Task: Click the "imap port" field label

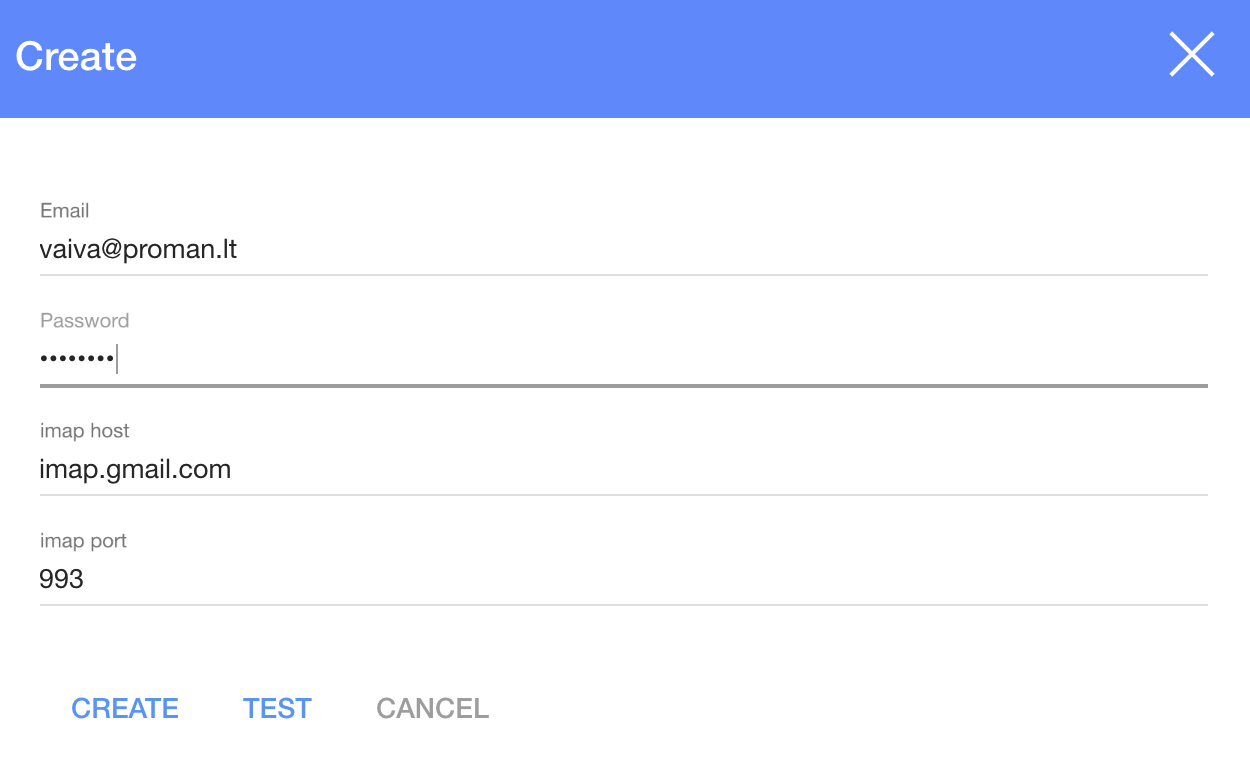Action: point(83,541)
